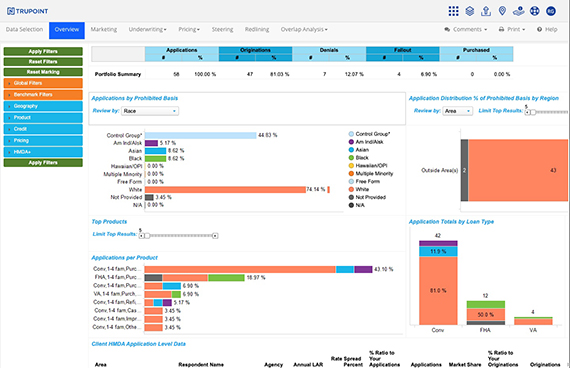This screenshot has height=368, width=570.
Task: Click the FHA loan type column
Action: click(486, 313)
